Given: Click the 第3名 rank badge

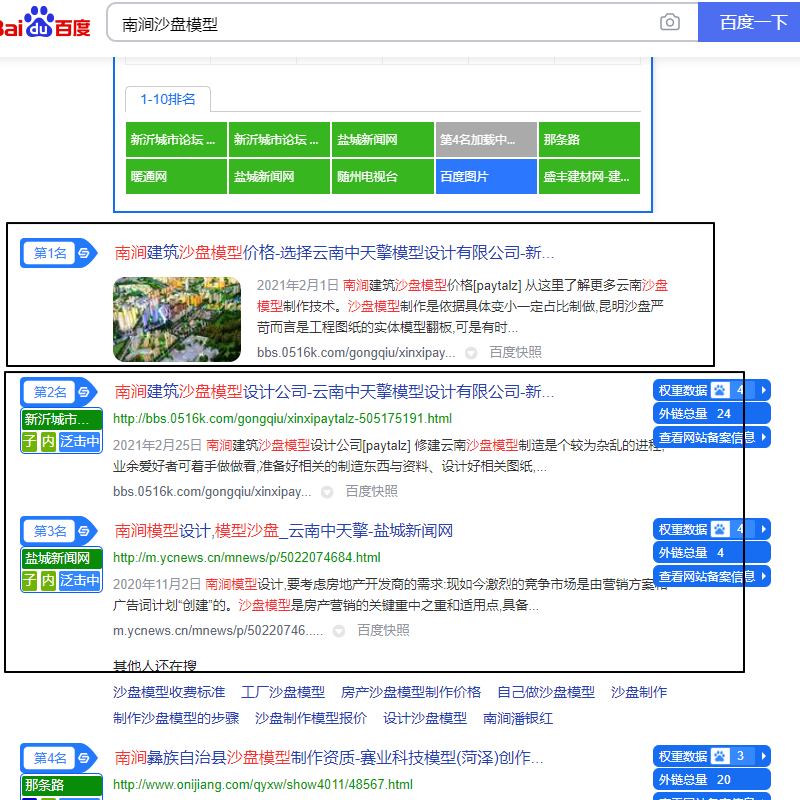Looking at the screenshot, I should tap(49, 531).
